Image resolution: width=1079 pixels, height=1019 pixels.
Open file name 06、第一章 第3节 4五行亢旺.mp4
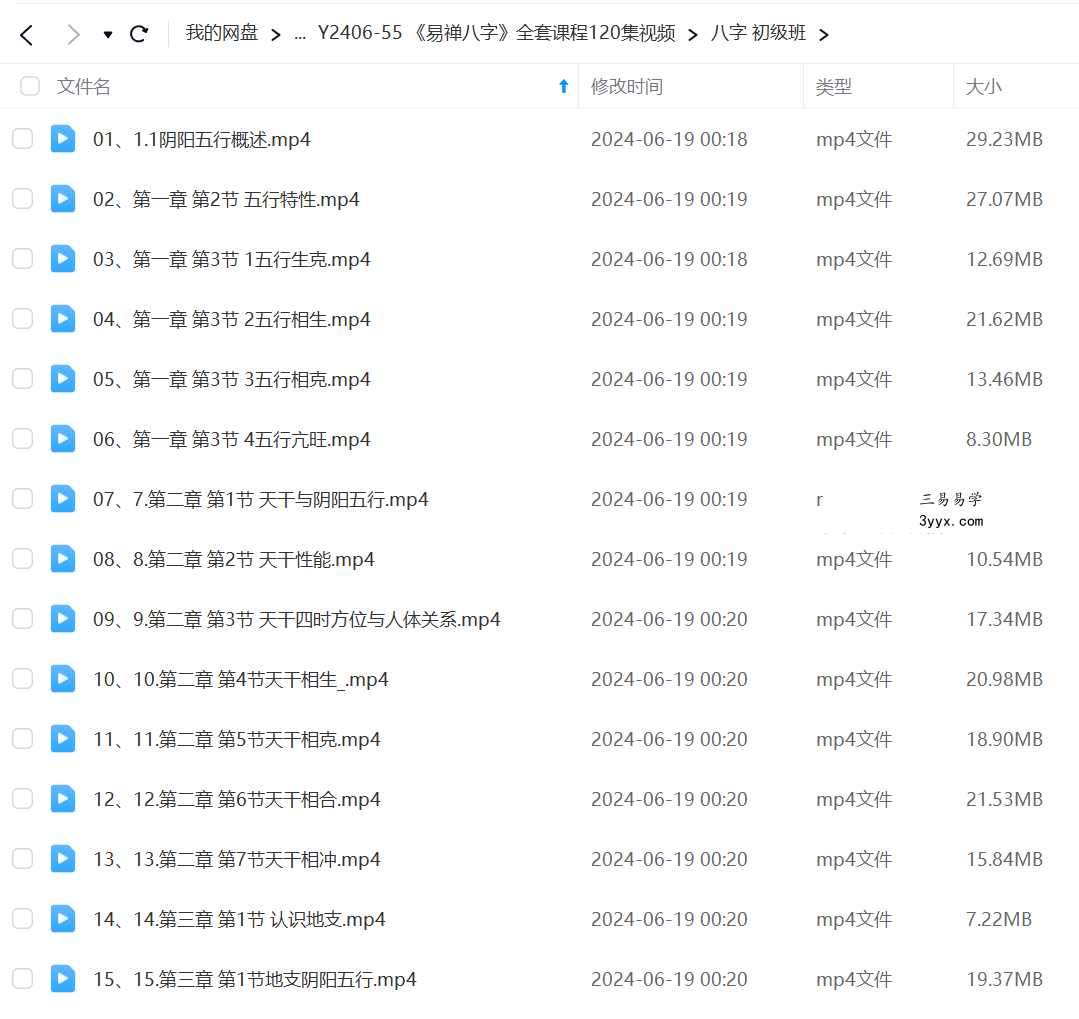(232, 440)
